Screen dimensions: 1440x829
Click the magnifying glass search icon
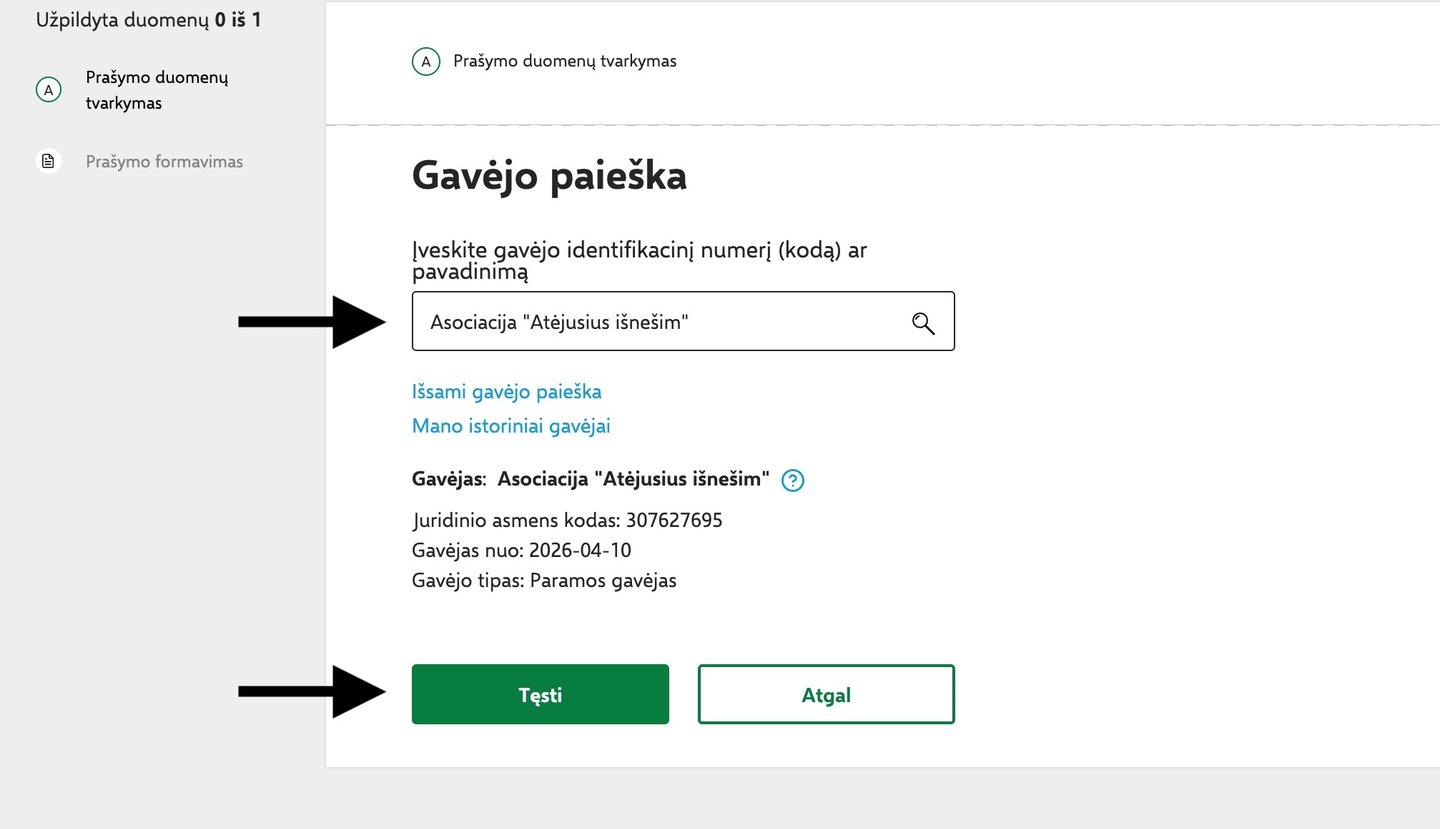pyautogui.click(x=923, y=322)
